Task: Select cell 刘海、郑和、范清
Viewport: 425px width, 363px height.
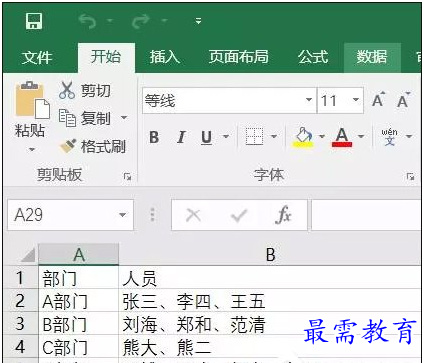Action: point(270,324)
